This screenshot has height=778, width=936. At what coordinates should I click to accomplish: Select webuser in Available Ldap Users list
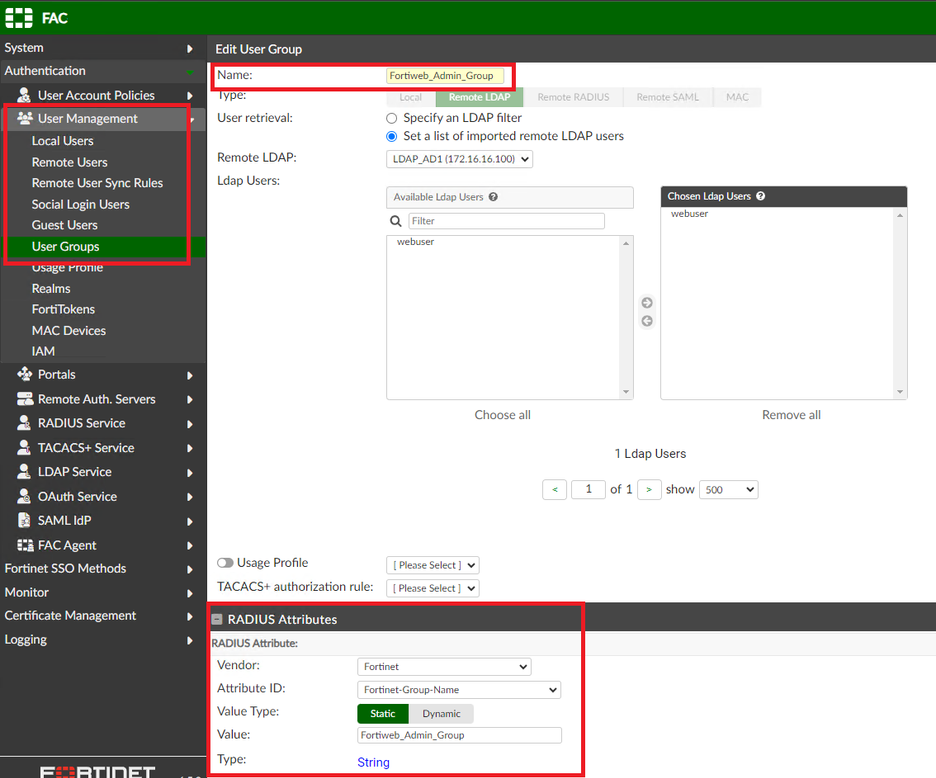point(415,242)
